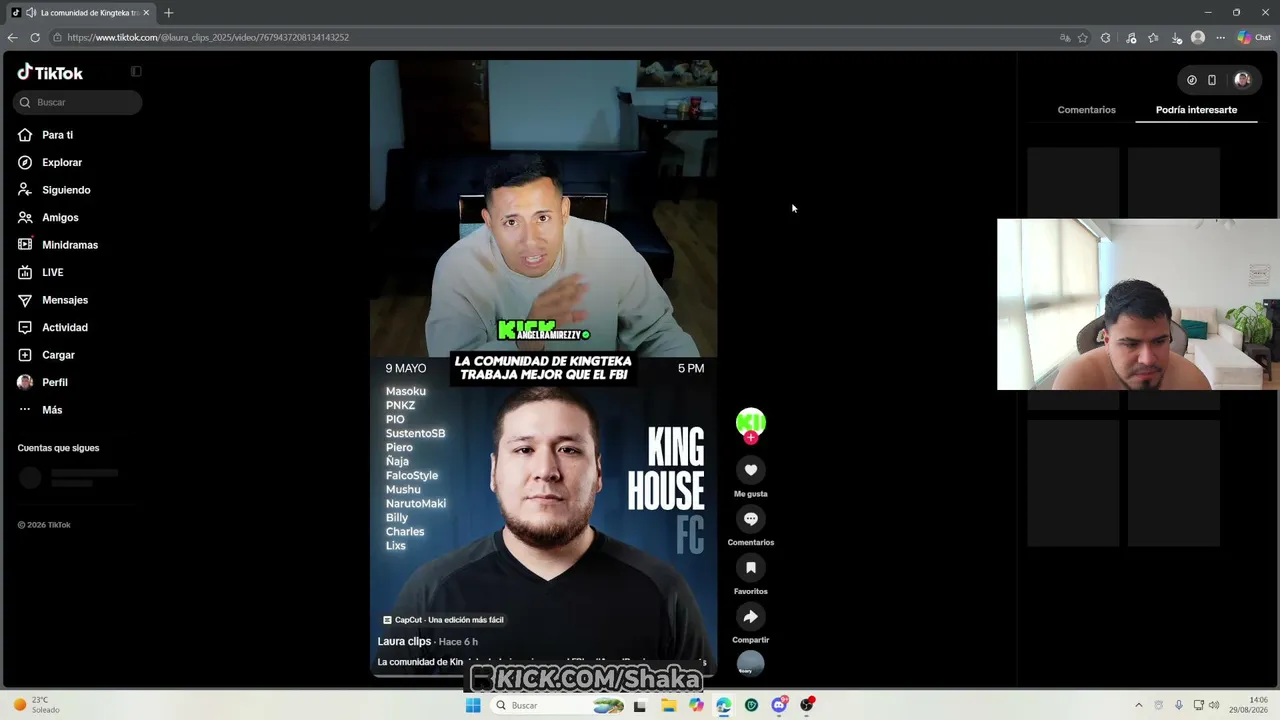
Task: Expand the Más menu in the sidebar
Action: [x=40, y=410]
